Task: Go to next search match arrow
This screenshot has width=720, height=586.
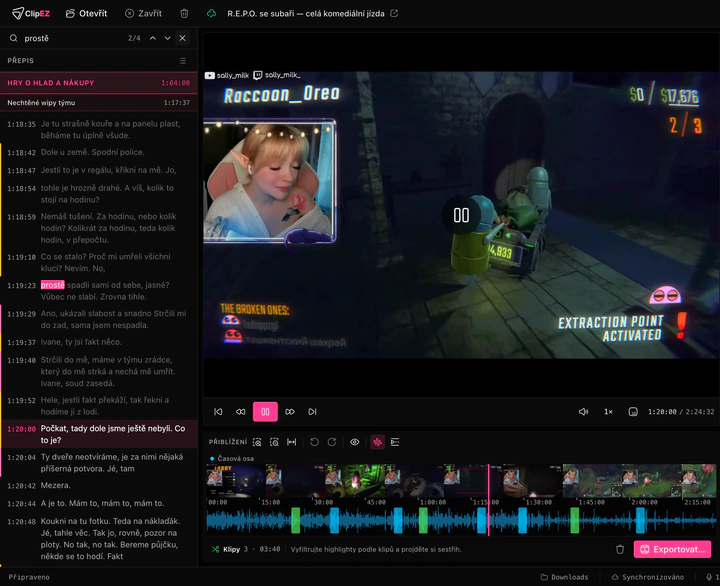Action: [x=168, y=38]
